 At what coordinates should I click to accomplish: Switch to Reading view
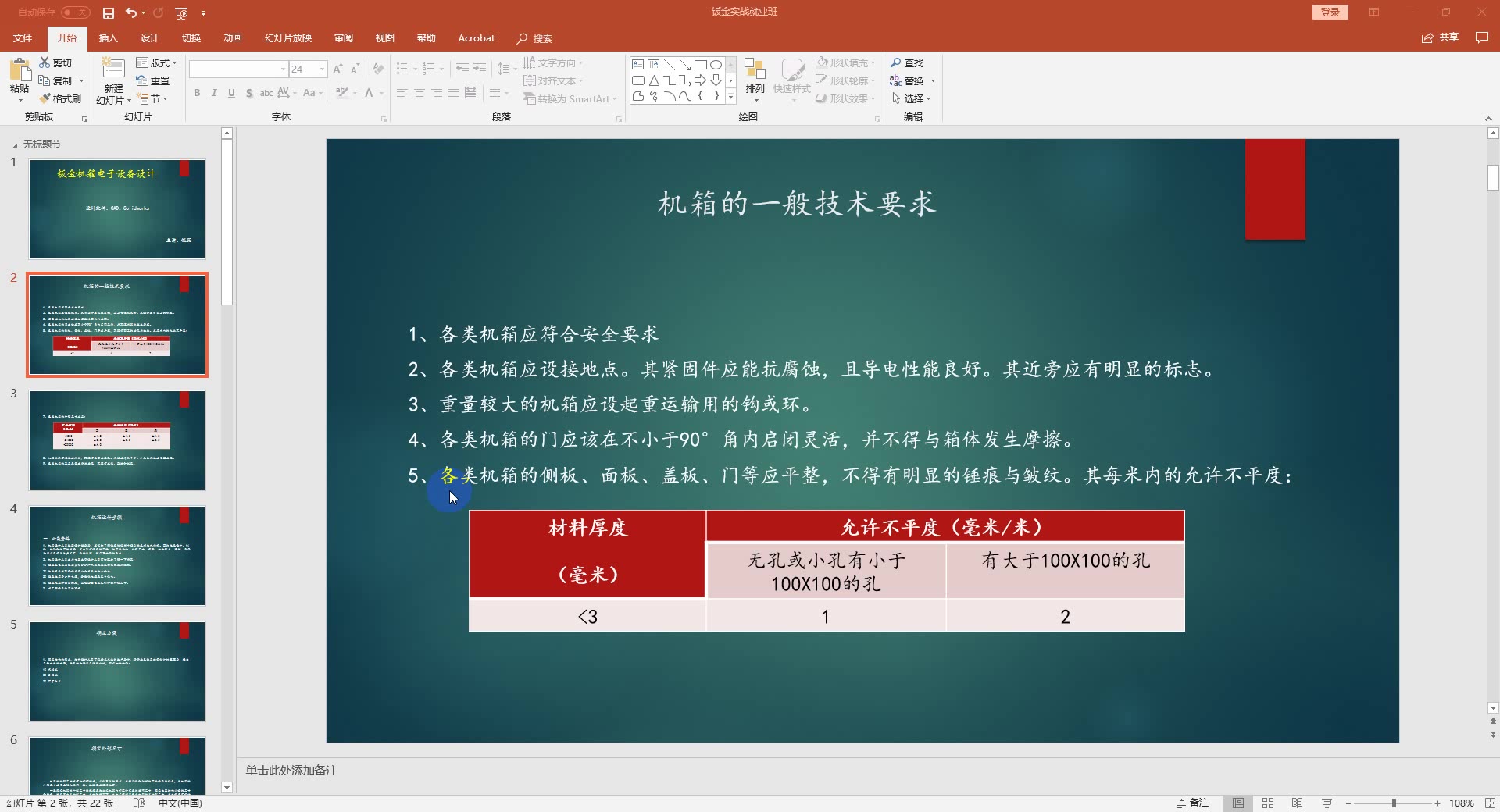[1297, 803]
